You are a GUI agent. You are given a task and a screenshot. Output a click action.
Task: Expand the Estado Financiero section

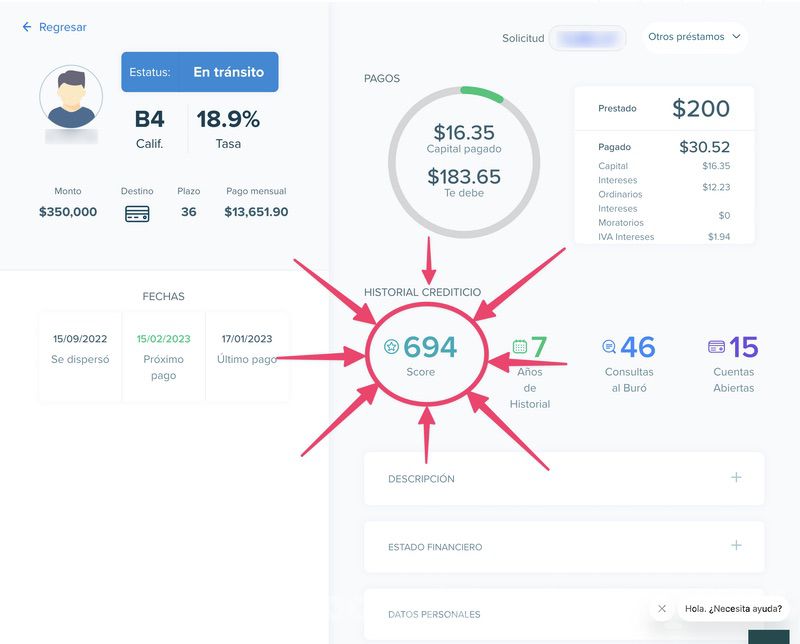[x=735, y=546]
